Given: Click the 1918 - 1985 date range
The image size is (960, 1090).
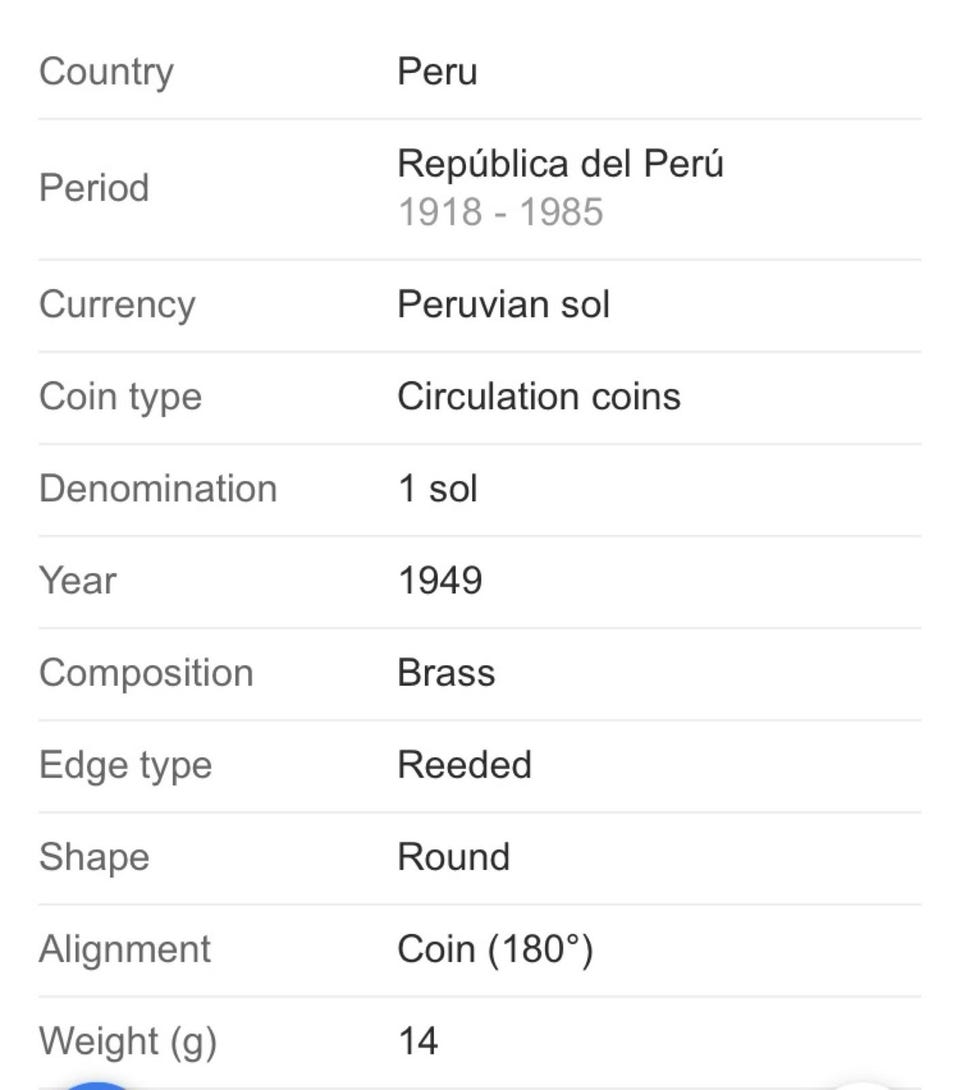Looking at the screenshot, I should (500, 212).
